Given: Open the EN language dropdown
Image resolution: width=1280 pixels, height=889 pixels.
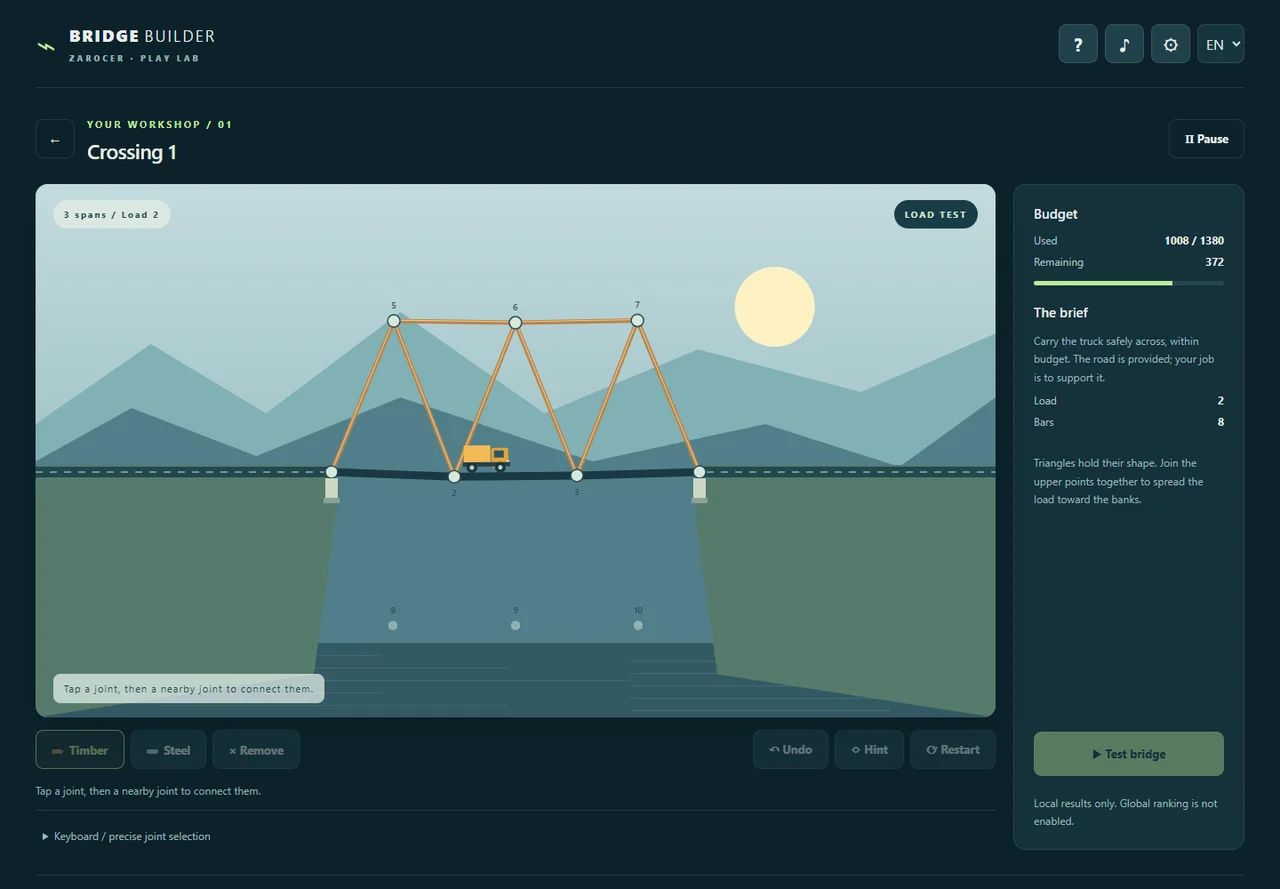Looking at the screenshot, I should [x=1220, y=44].
